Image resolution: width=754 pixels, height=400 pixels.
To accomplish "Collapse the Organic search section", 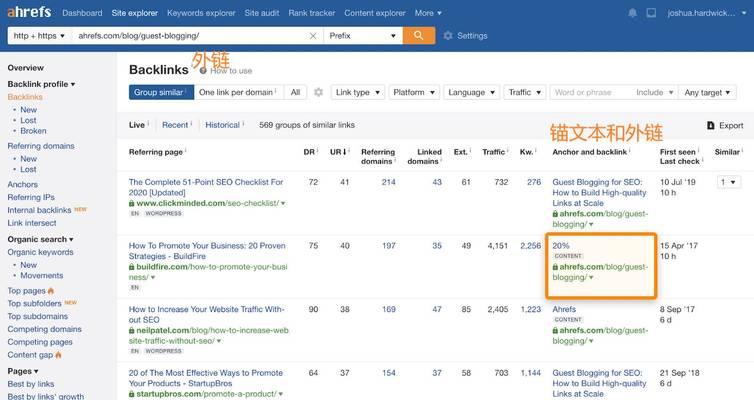I will (x=40, y=239).
